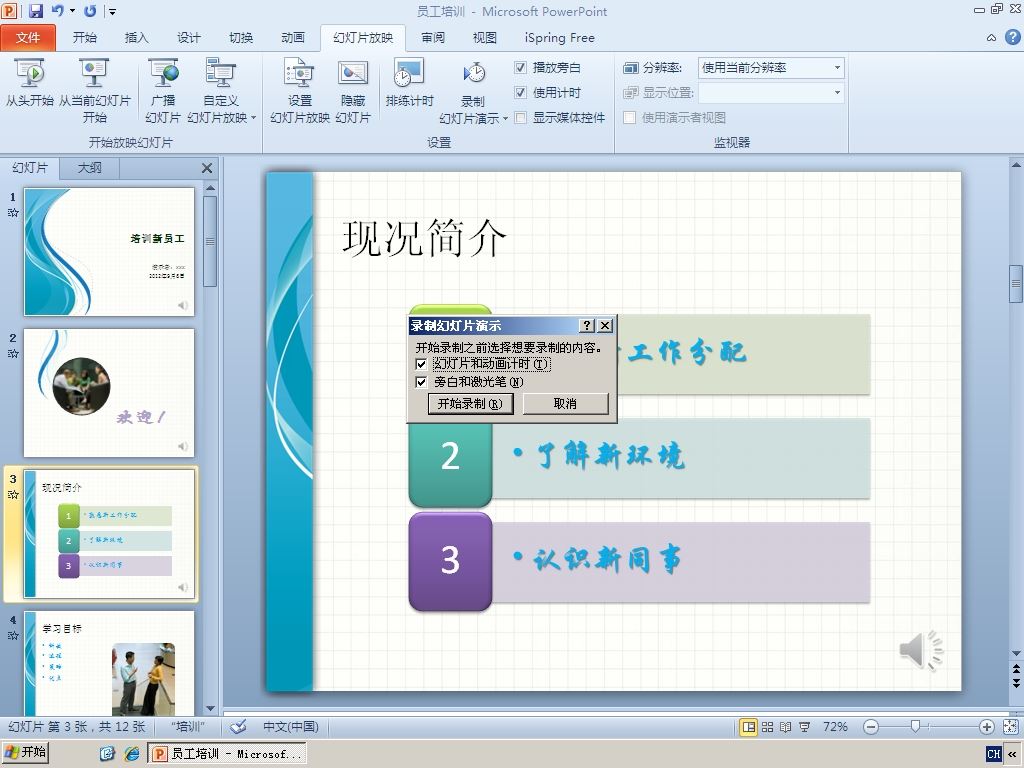Undo the last action
This screenshot has width=1024, height=768.
[57, 10]
